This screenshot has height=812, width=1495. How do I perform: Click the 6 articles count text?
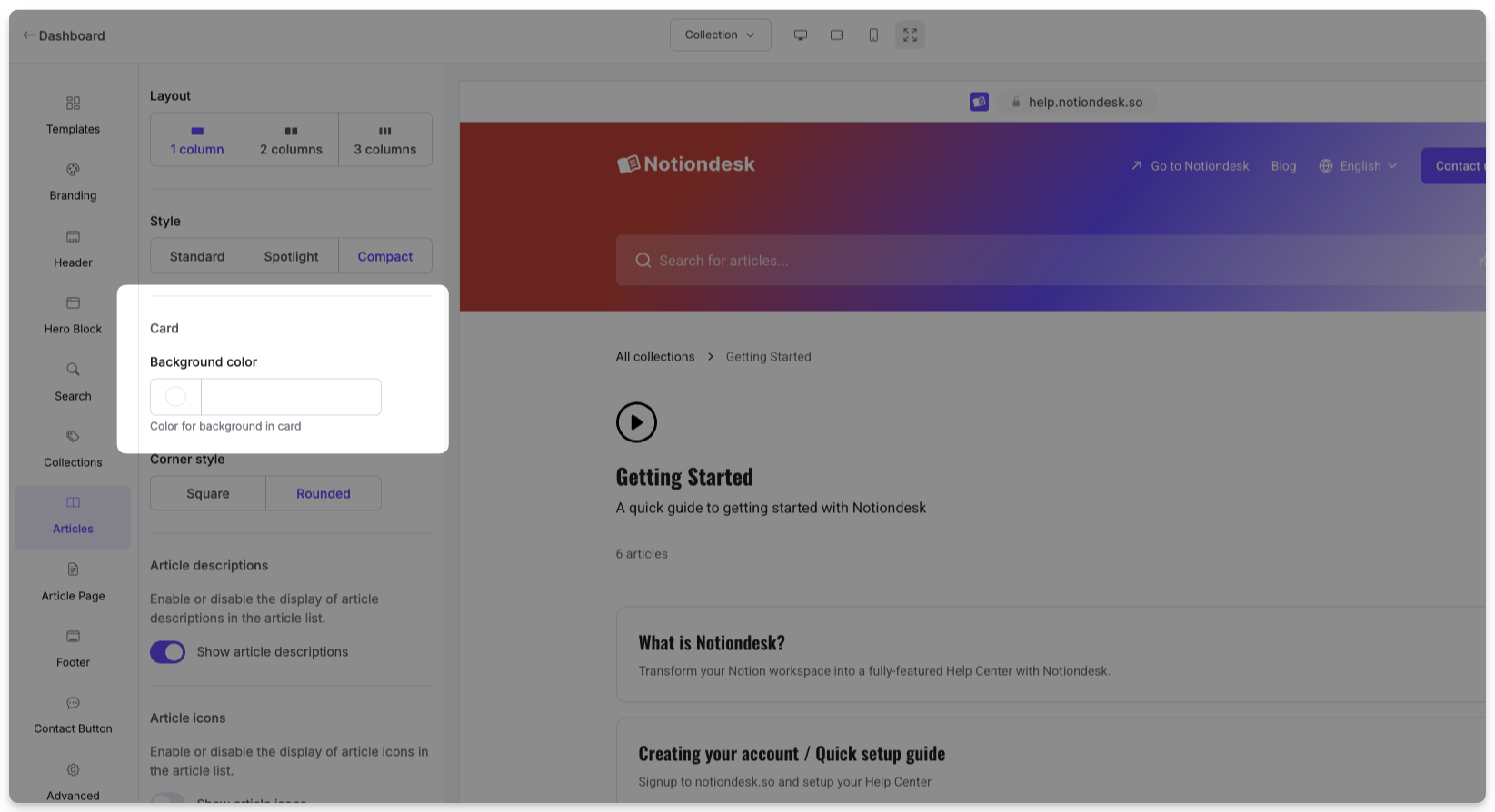click(642, 554)
